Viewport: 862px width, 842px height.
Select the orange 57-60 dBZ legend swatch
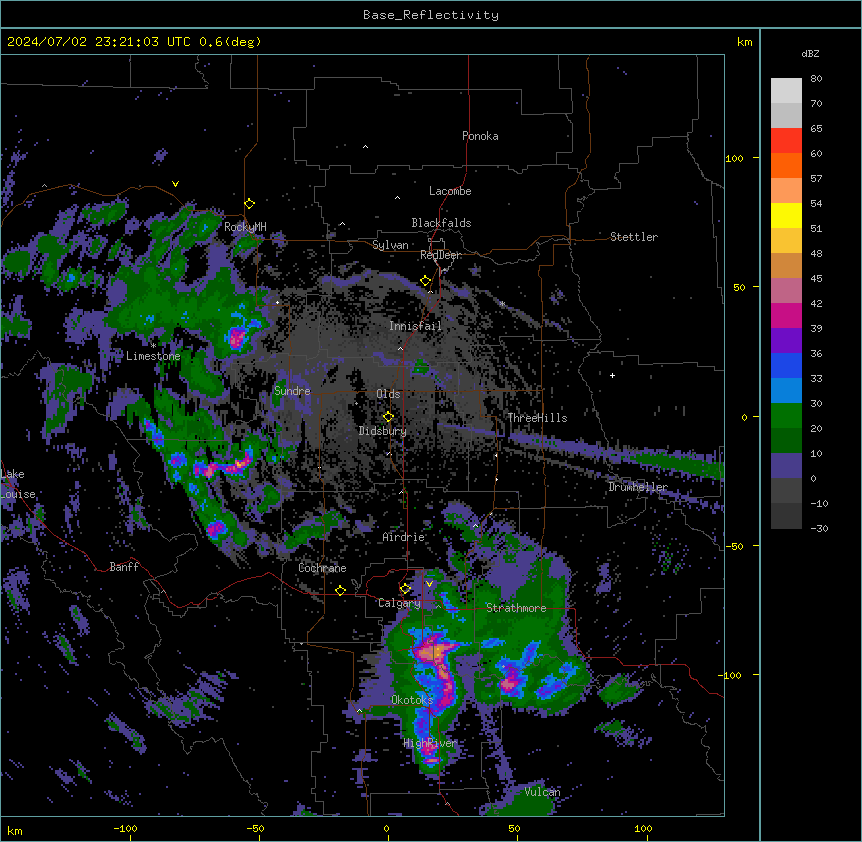786,165
